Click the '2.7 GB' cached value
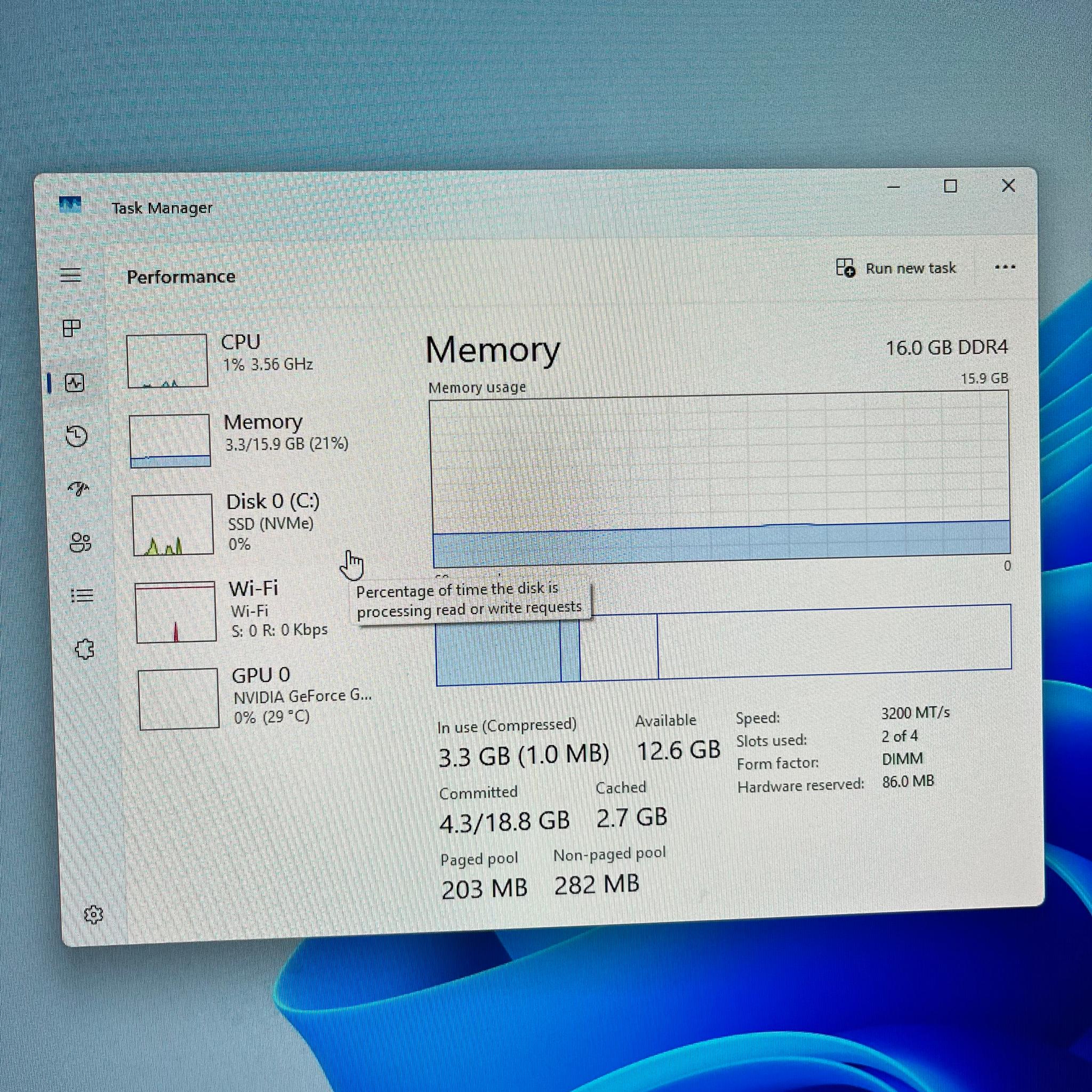 [x=632, y=817]
